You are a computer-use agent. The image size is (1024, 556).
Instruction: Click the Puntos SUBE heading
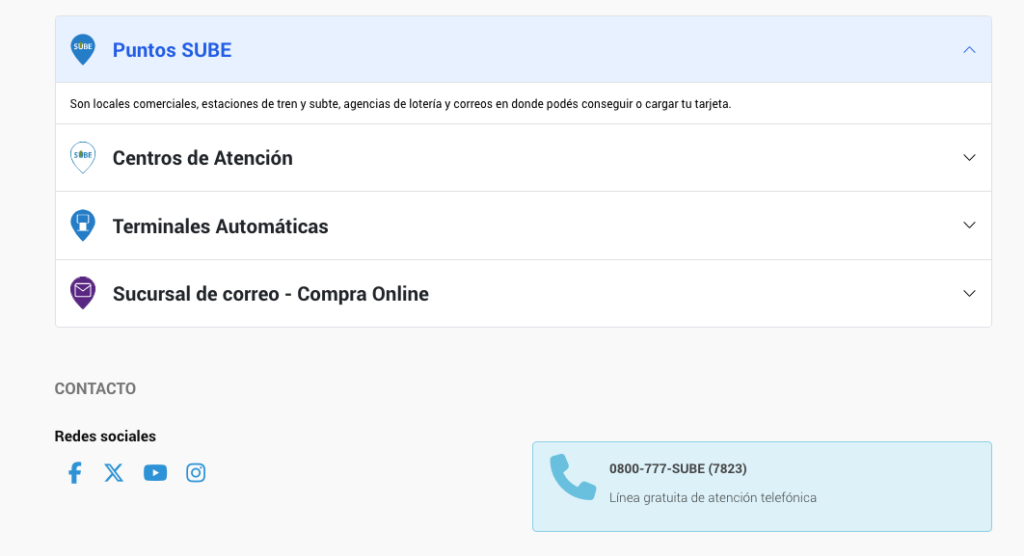[x=172, y=50]
